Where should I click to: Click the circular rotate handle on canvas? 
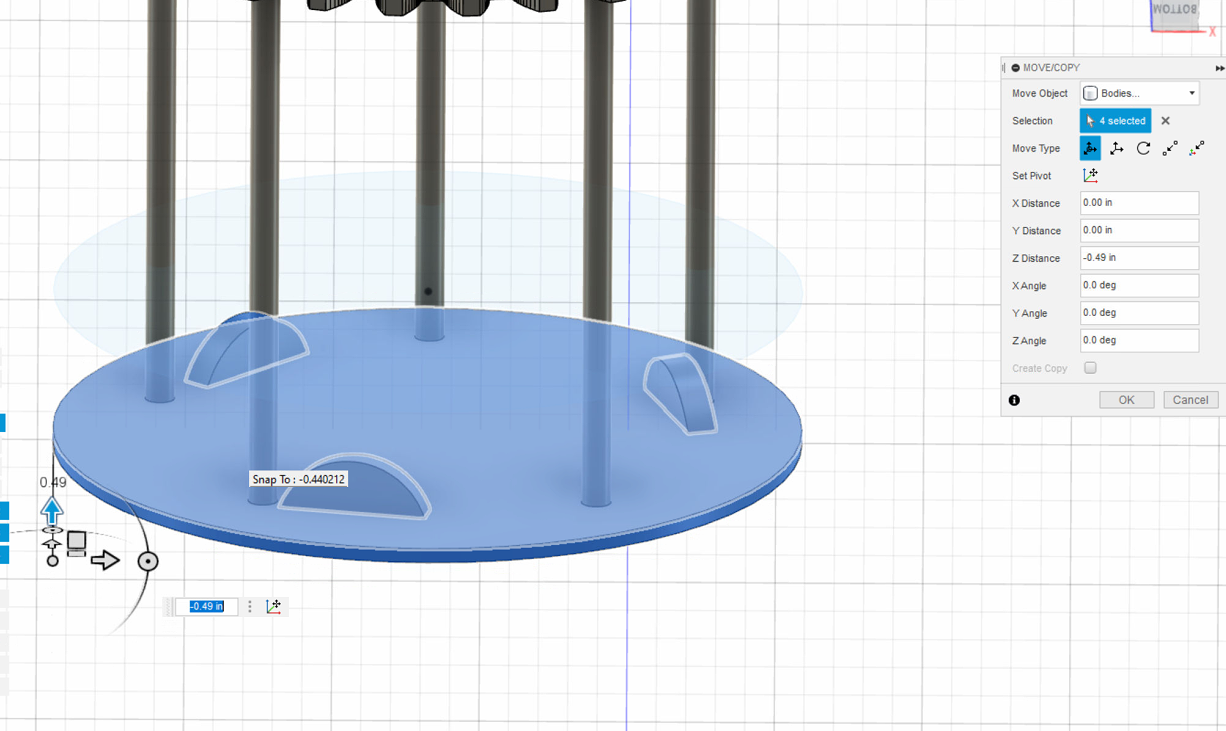coord(148,561)
